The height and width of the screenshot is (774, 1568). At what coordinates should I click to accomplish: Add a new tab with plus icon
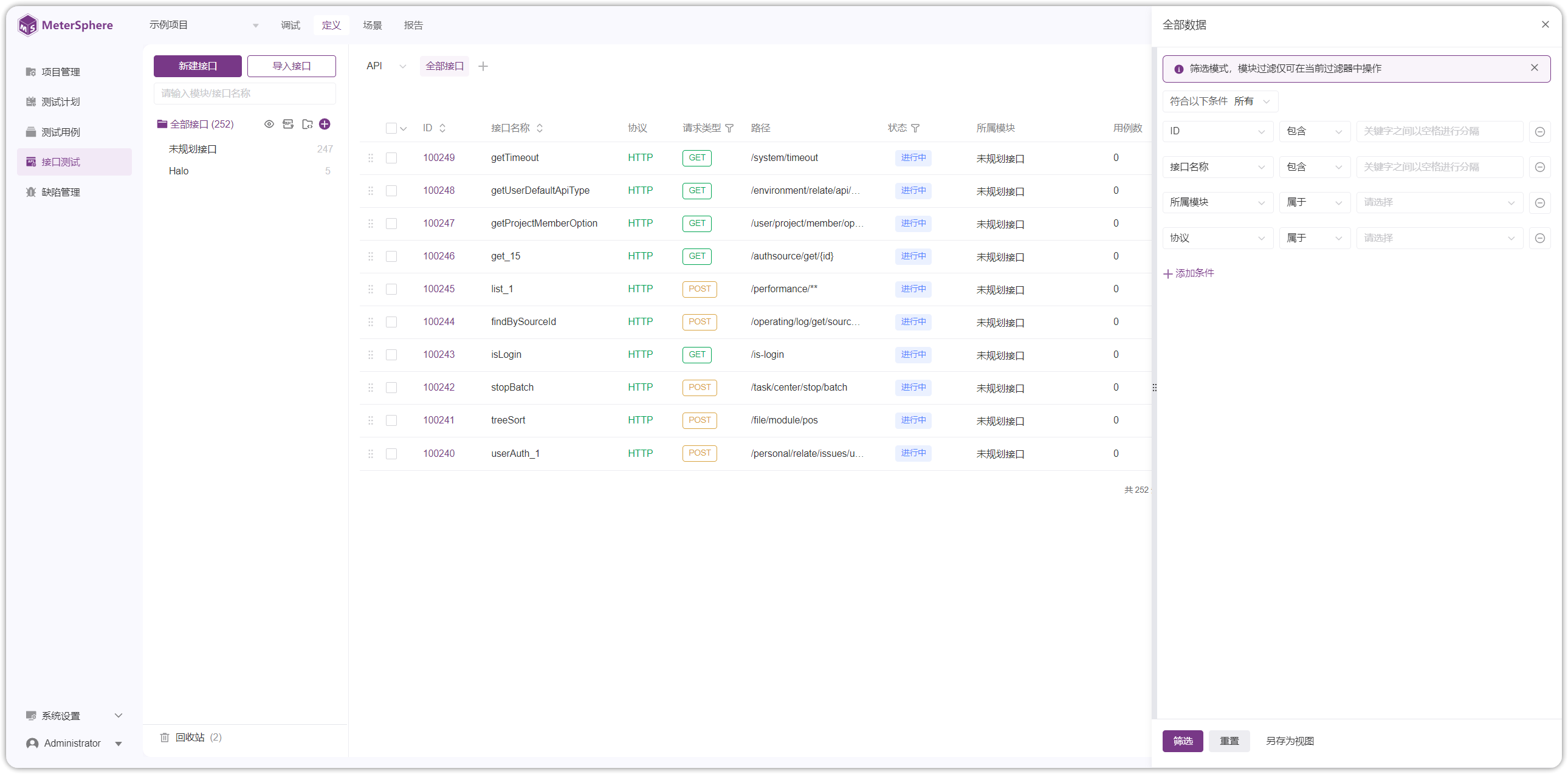[x=483, y=66]
